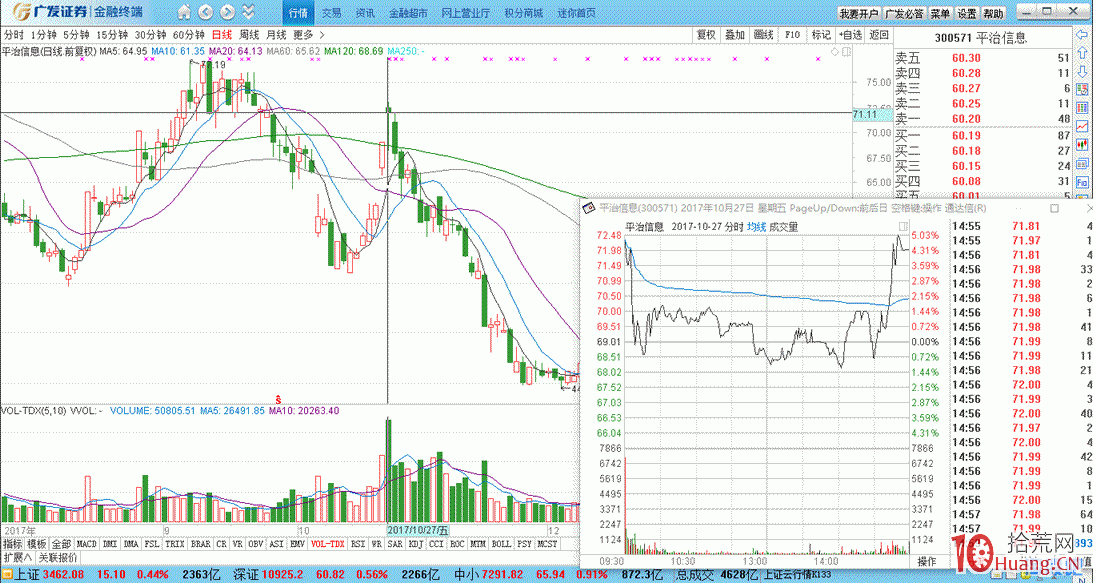Select the 分时 period
This screenshot has width=1093, height=583.
(x=13, y=34)
